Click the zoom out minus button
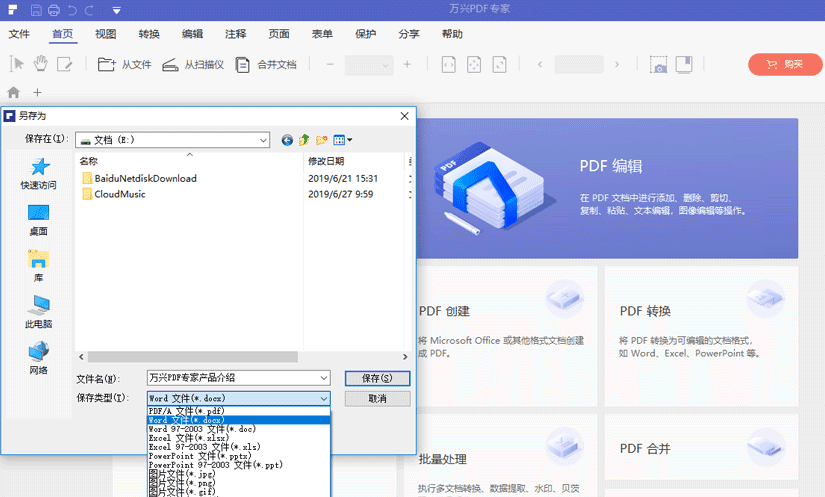825x497 pixels. [330, 65]
